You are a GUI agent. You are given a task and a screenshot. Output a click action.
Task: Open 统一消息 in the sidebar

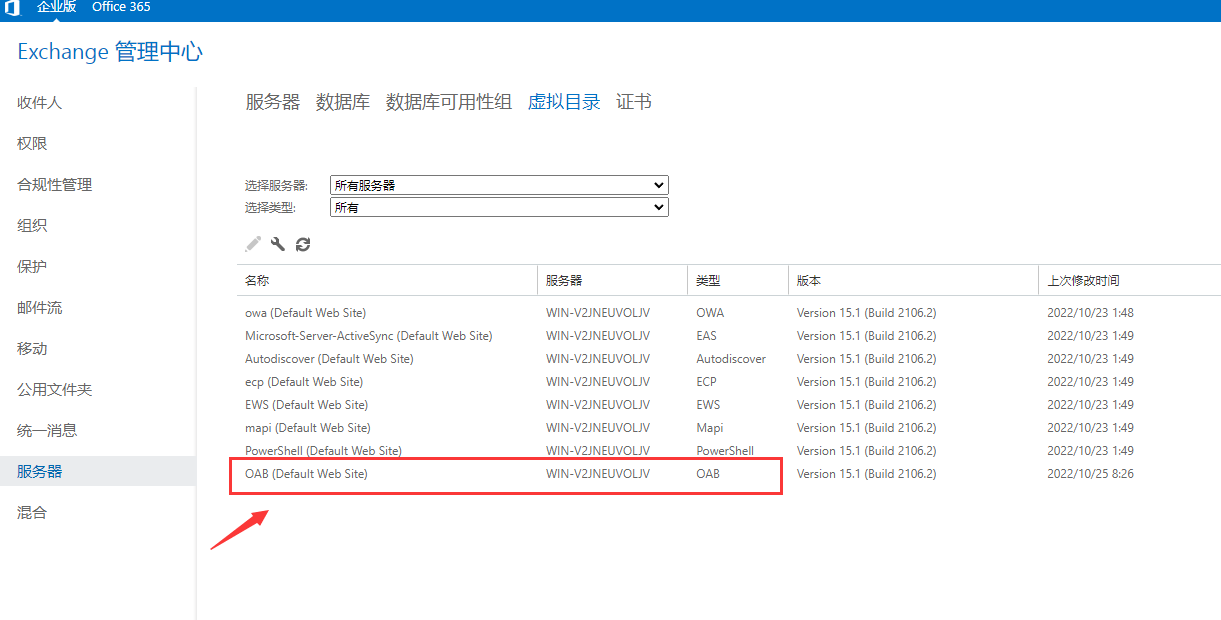[x=47, y=431]
